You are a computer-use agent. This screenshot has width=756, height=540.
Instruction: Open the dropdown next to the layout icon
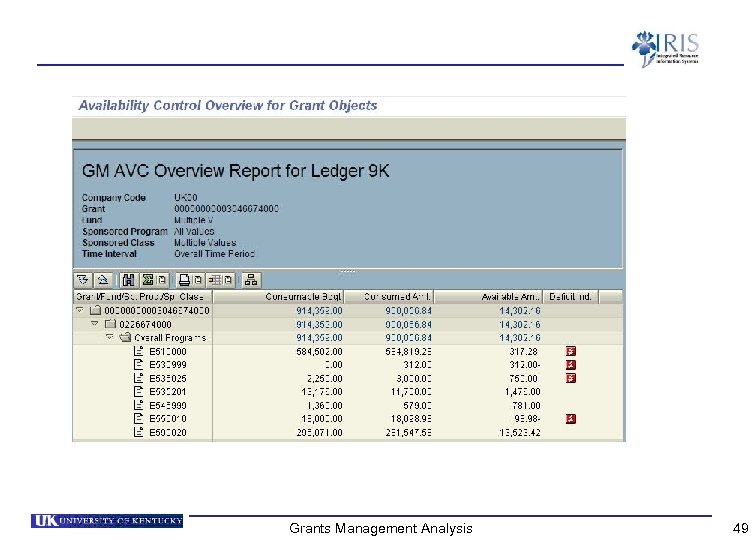(x=229, y=280)
